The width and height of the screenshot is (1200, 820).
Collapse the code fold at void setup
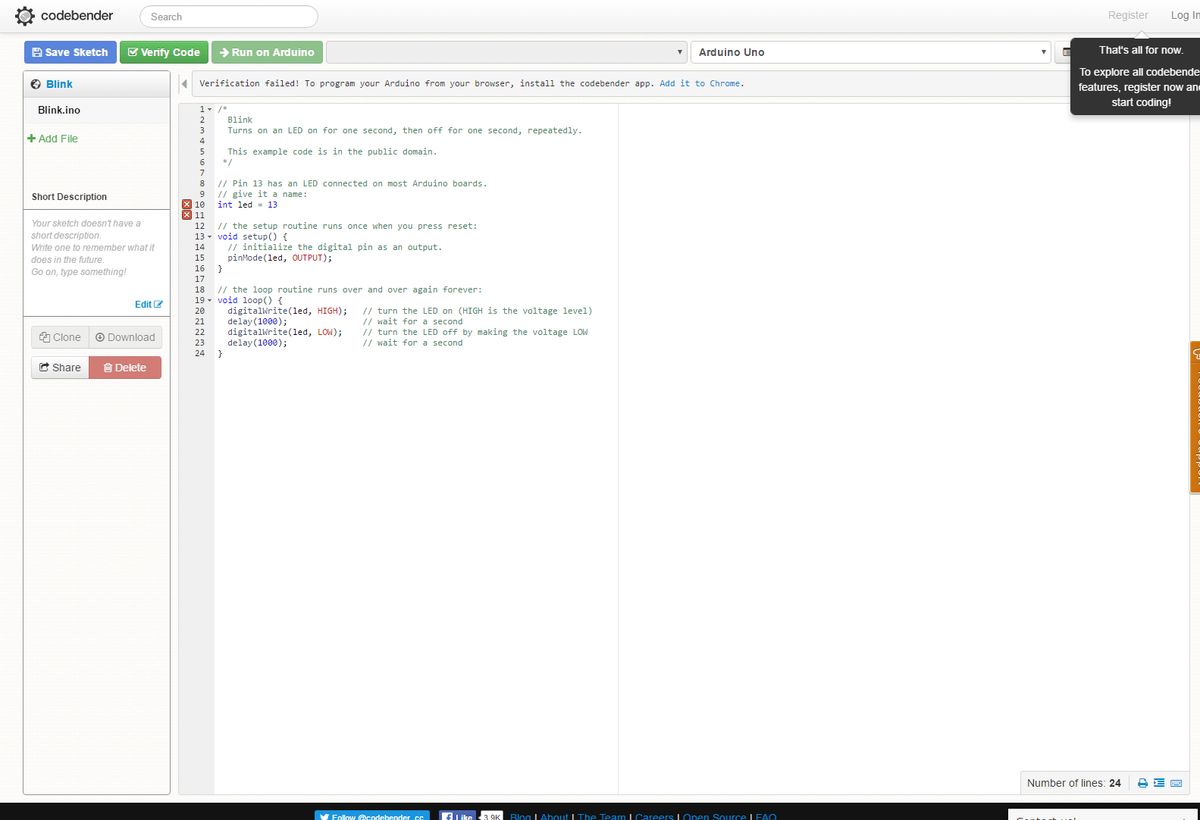(208, 236)
